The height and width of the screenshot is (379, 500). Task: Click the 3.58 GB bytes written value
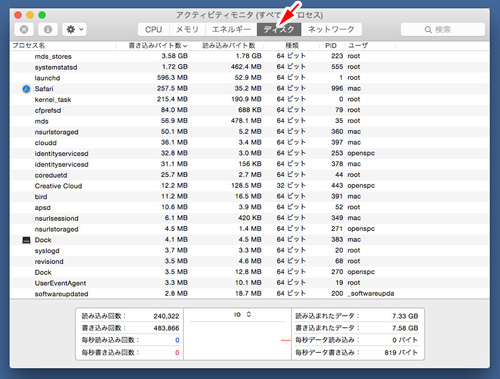click(x=175, y=56)
